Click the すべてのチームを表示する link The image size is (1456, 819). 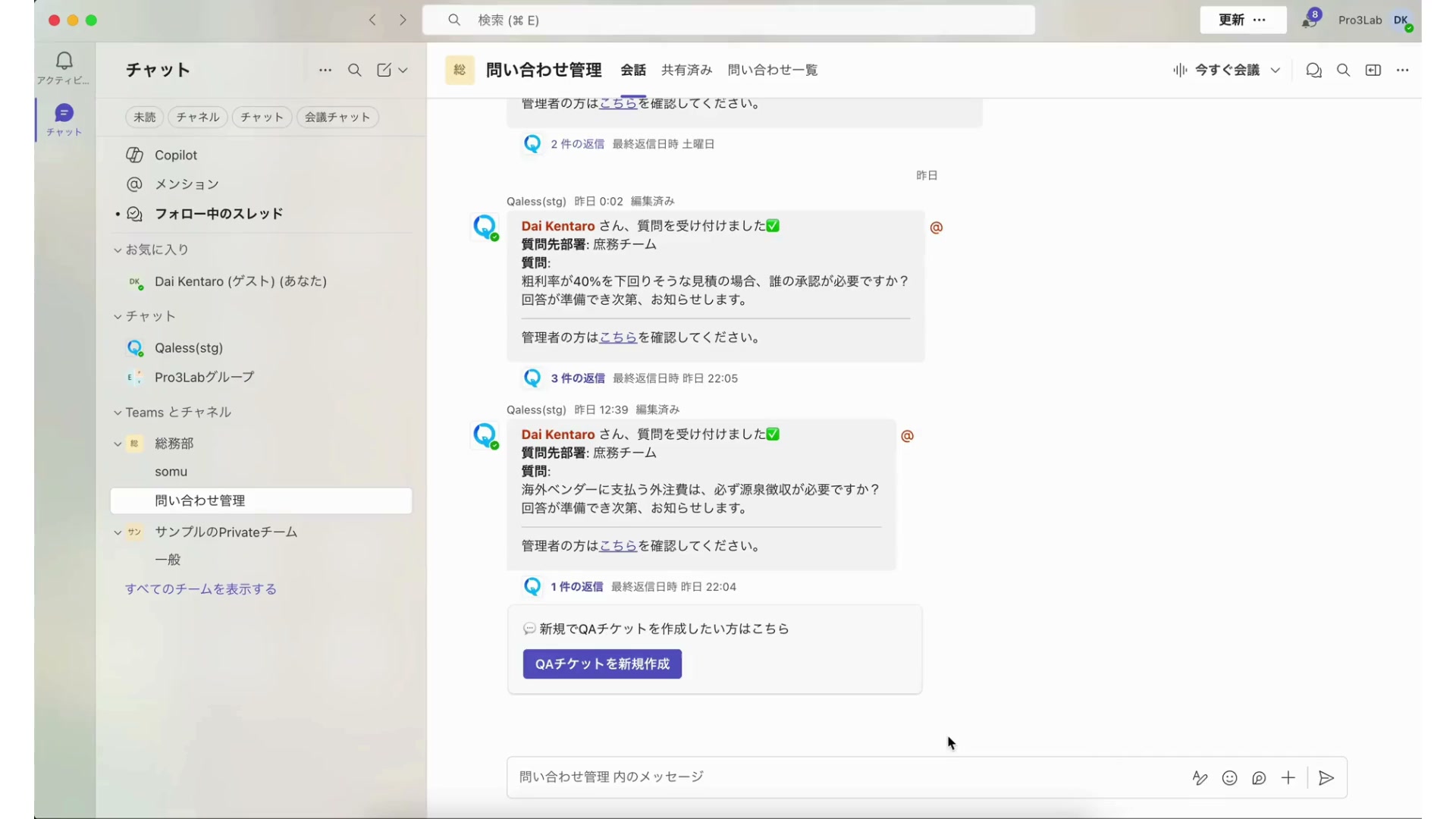tap(201, 589)
